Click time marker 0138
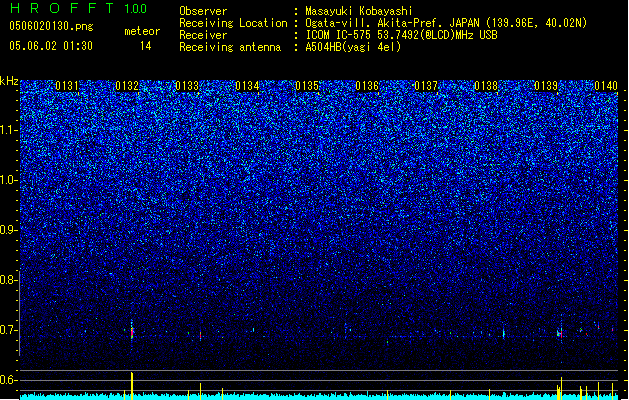Viewport: 629px width, 400px height. pyautogui.click(x=486, y=86)
